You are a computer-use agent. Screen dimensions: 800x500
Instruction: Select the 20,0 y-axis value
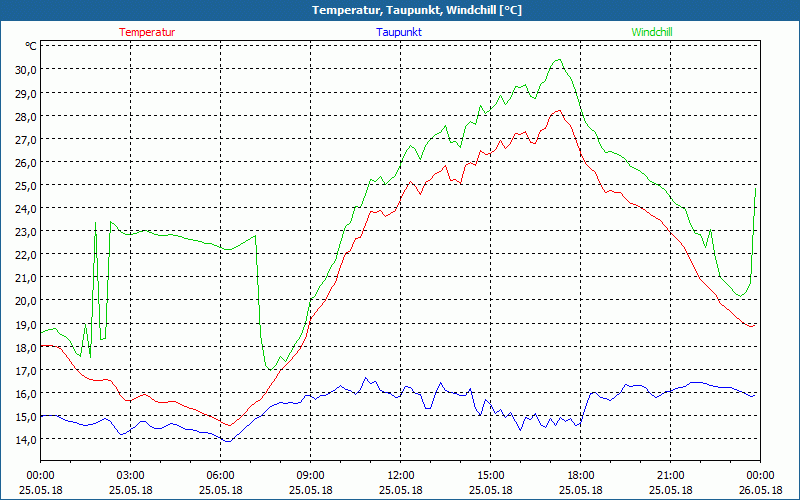pyautogui.click(x=26, y=301)
